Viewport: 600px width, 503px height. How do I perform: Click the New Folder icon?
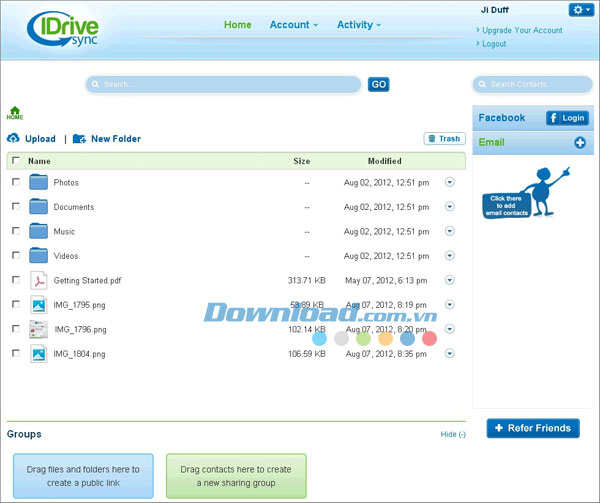pos(79,139)
